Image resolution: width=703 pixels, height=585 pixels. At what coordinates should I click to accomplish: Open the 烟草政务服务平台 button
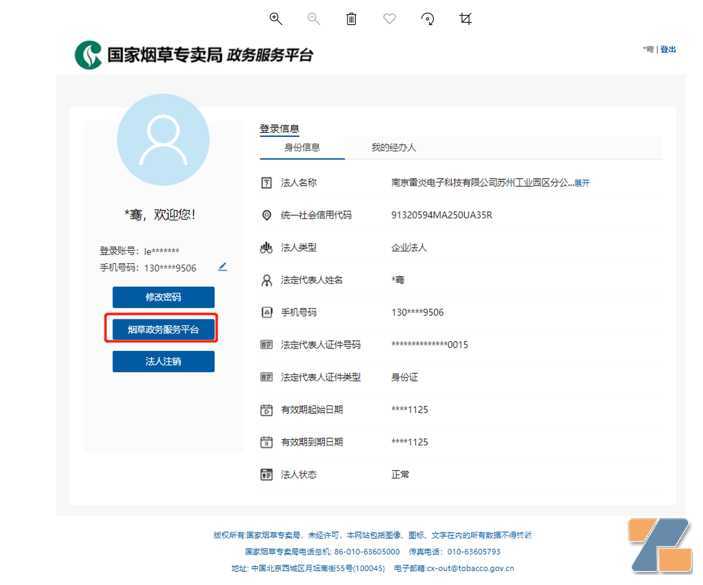tap(163, 329)
